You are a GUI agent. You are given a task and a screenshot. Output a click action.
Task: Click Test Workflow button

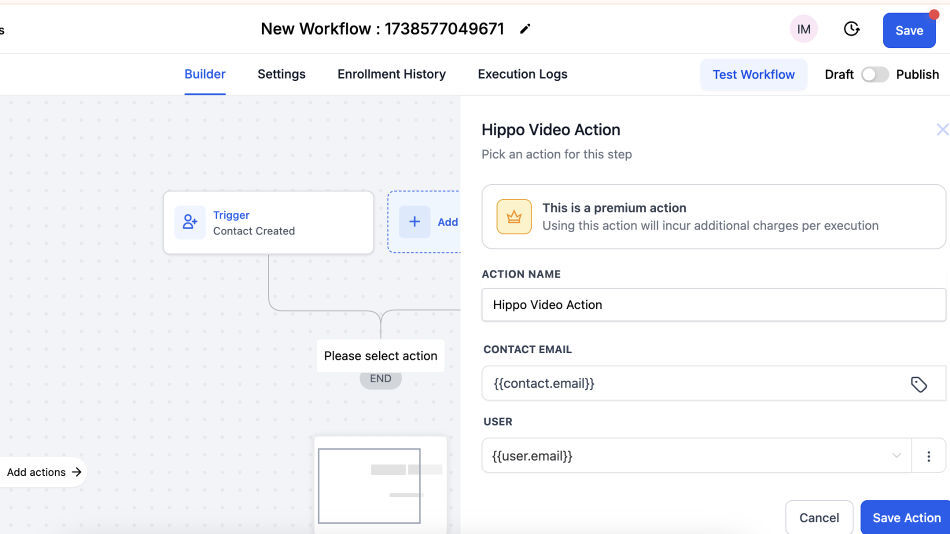pyautogui.click(x=753, y=75)
